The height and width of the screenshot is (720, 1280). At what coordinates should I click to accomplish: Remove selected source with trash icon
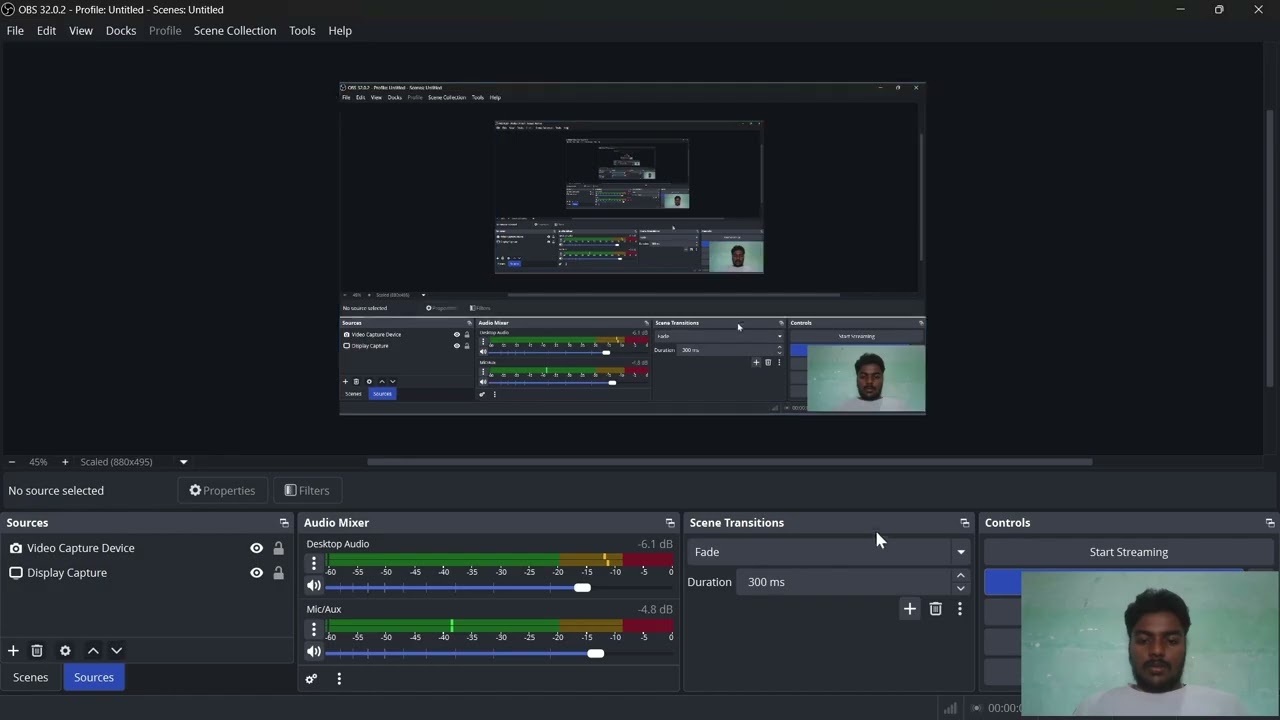click(37, 651)
